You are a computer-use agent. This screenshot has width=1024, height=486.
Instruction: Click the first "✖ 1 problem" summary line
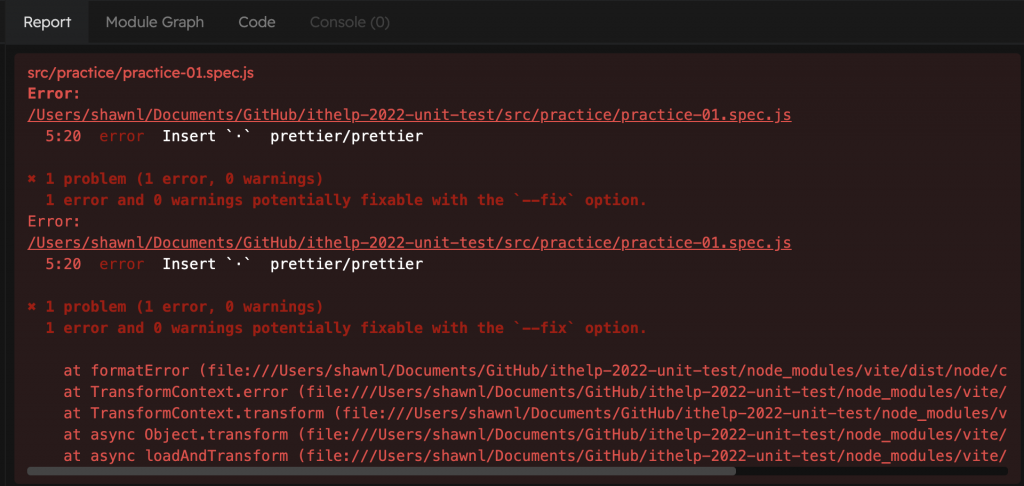(175, 179)
